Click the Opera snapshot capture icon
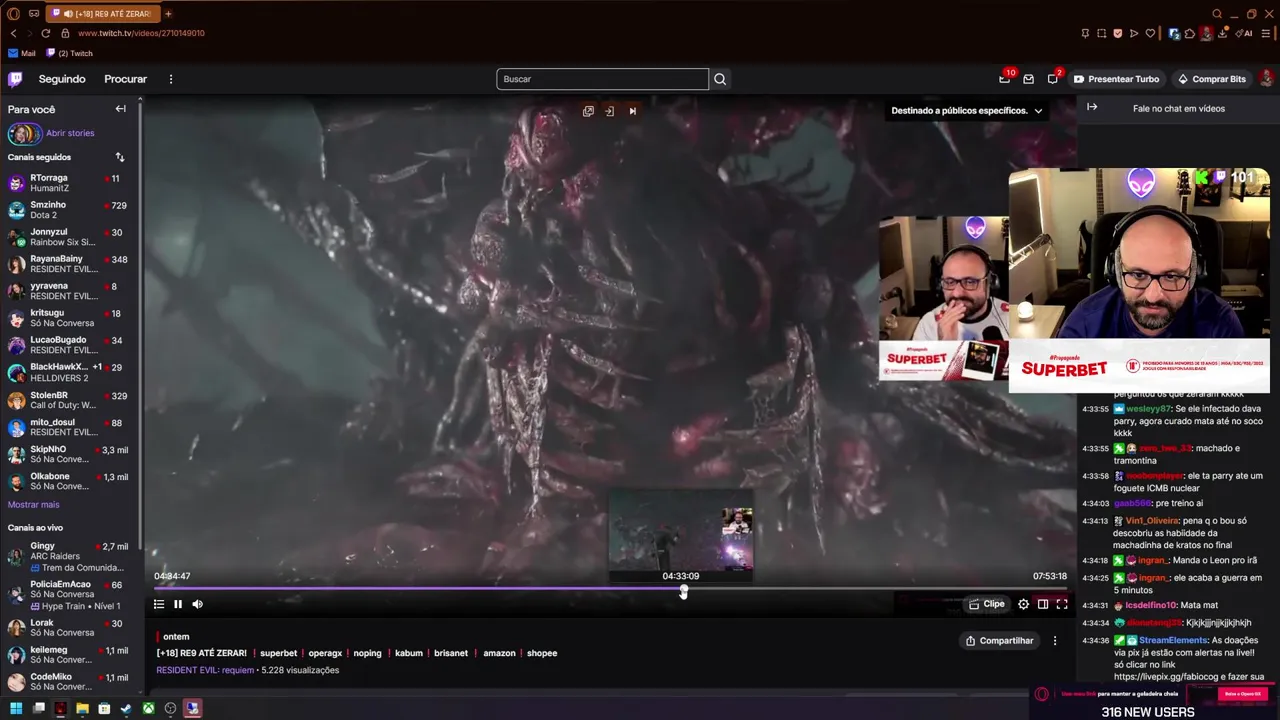The height and width of the screenshot is (720, 1280). click(x=1101, y=33)
